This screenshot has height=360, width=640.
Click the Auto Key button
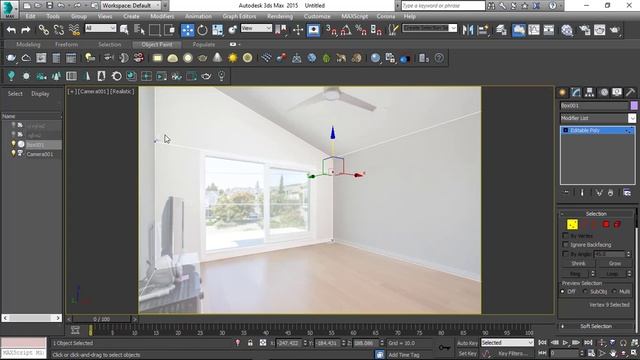pyautogui.click(x=467, y=343)
